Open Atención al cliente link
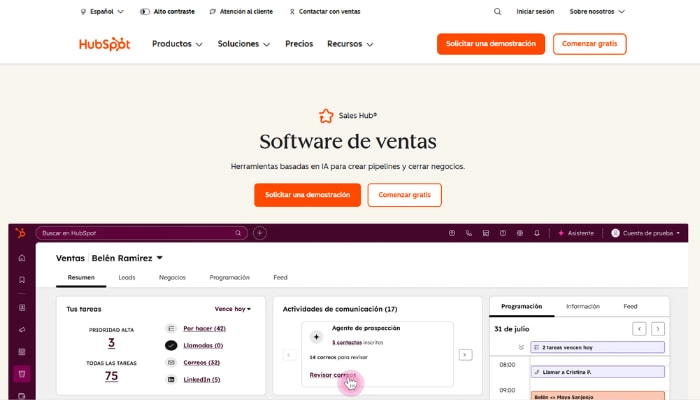The image size is (700, 400). click(241, 12)
